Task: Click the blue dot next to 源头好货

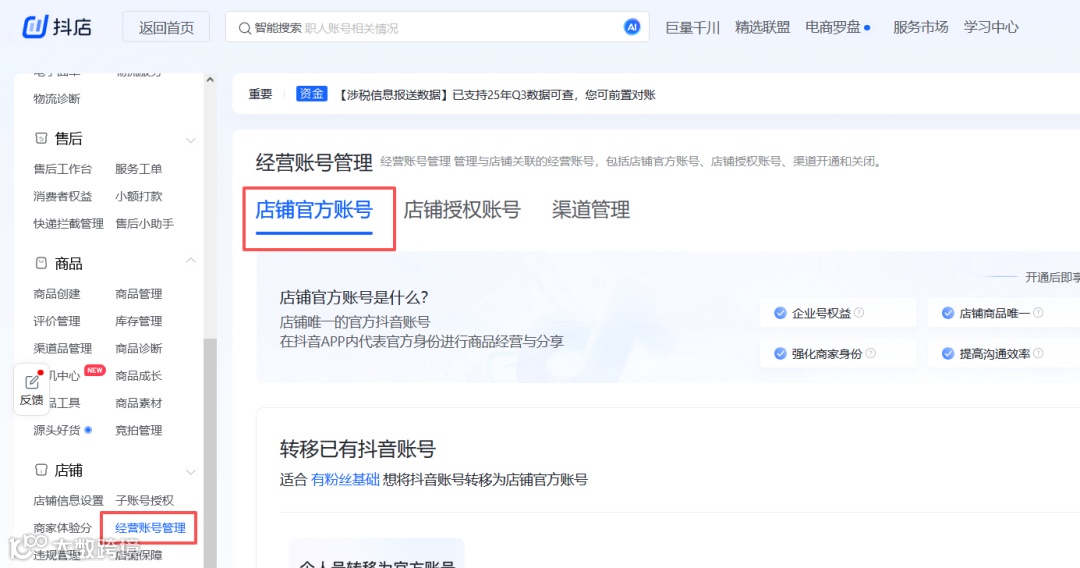Action: point(88,430)
